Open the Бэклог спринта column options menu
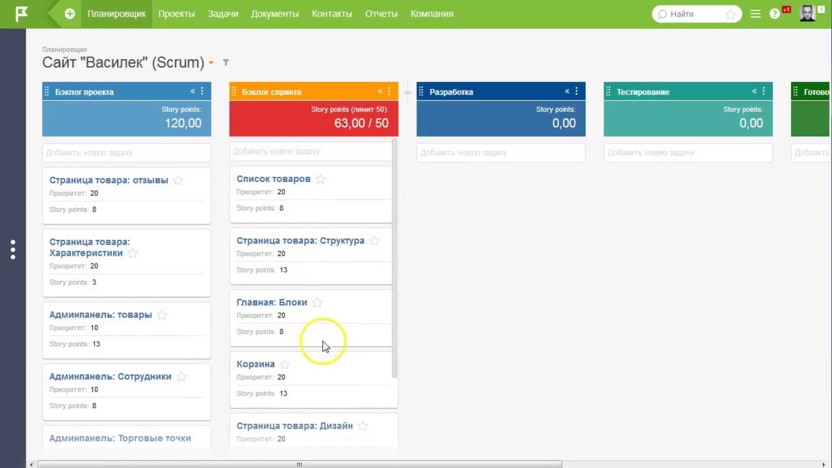The width and height of the screenshot is (832, 468). click(x=389, y=91)
